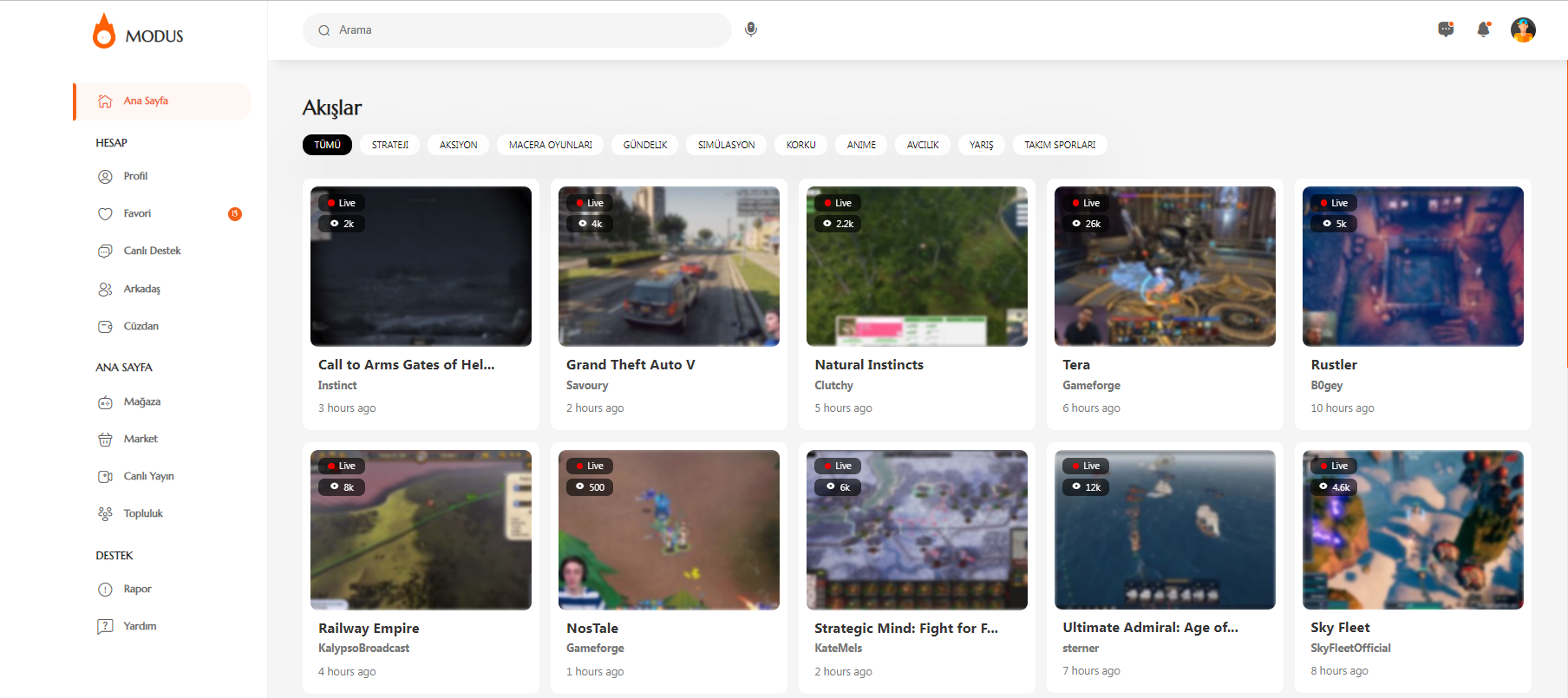Select the AKSİYON category filter
The width and height of the screenshot is (1568, 698).
pos(459,145)
